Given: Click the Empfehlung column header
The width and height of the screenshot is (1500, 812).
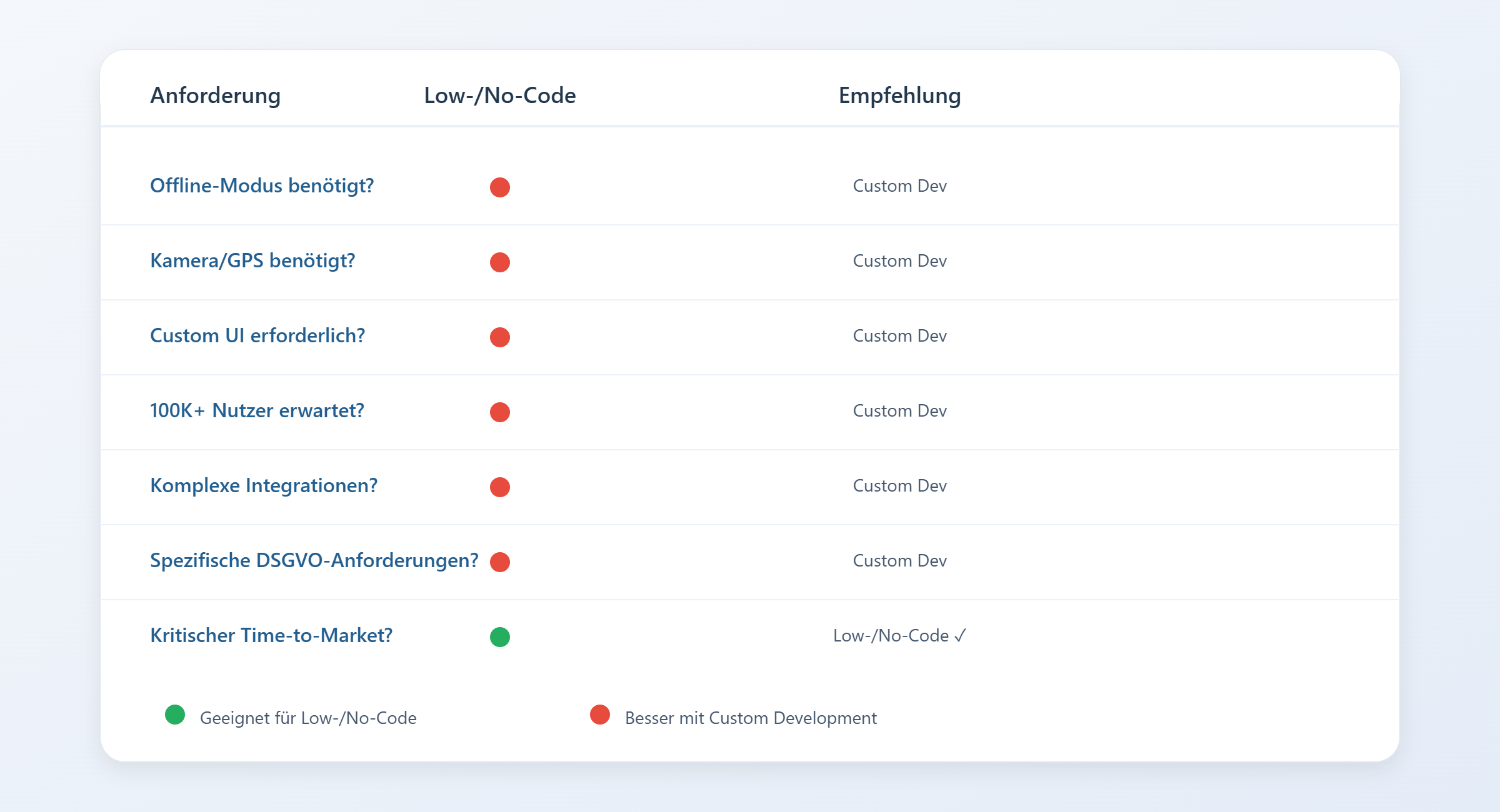Looking at the screenshot, I should coord(899,95).
